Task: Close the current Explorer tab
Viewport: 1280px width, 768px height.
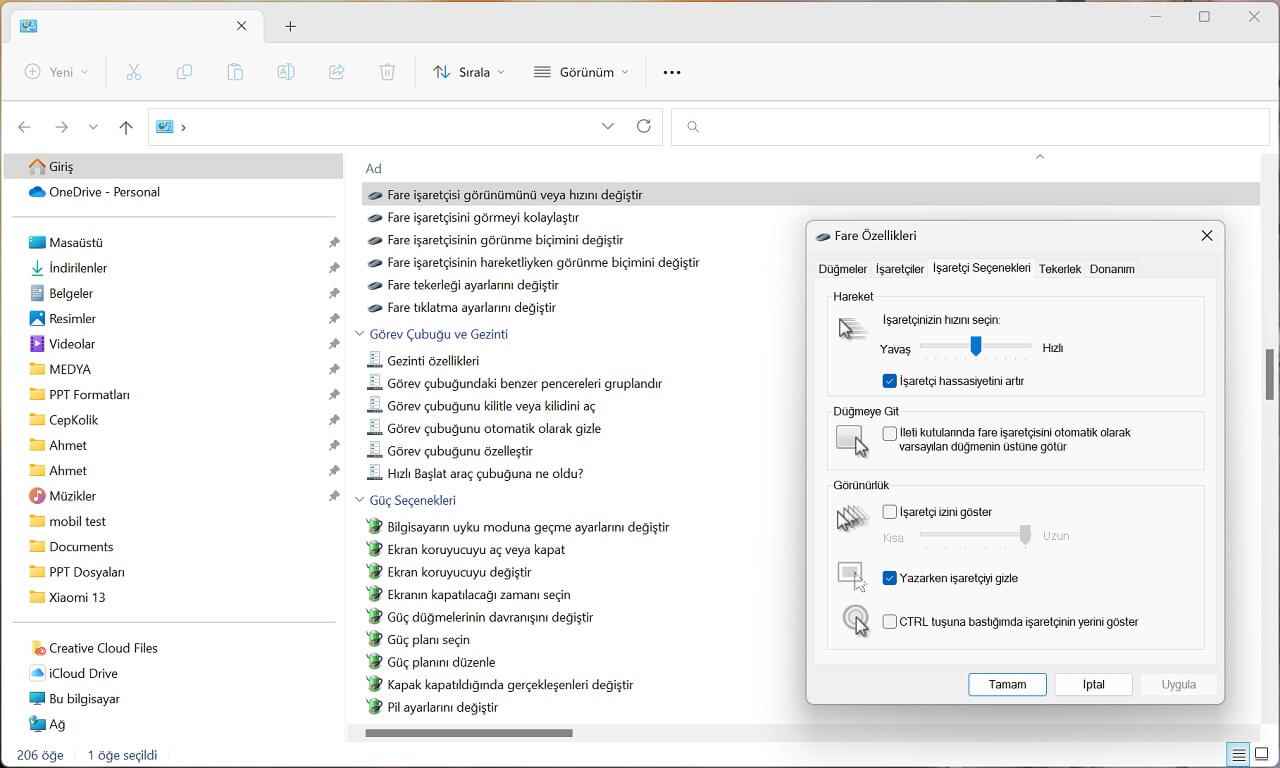Action: [x=241, y=26]
